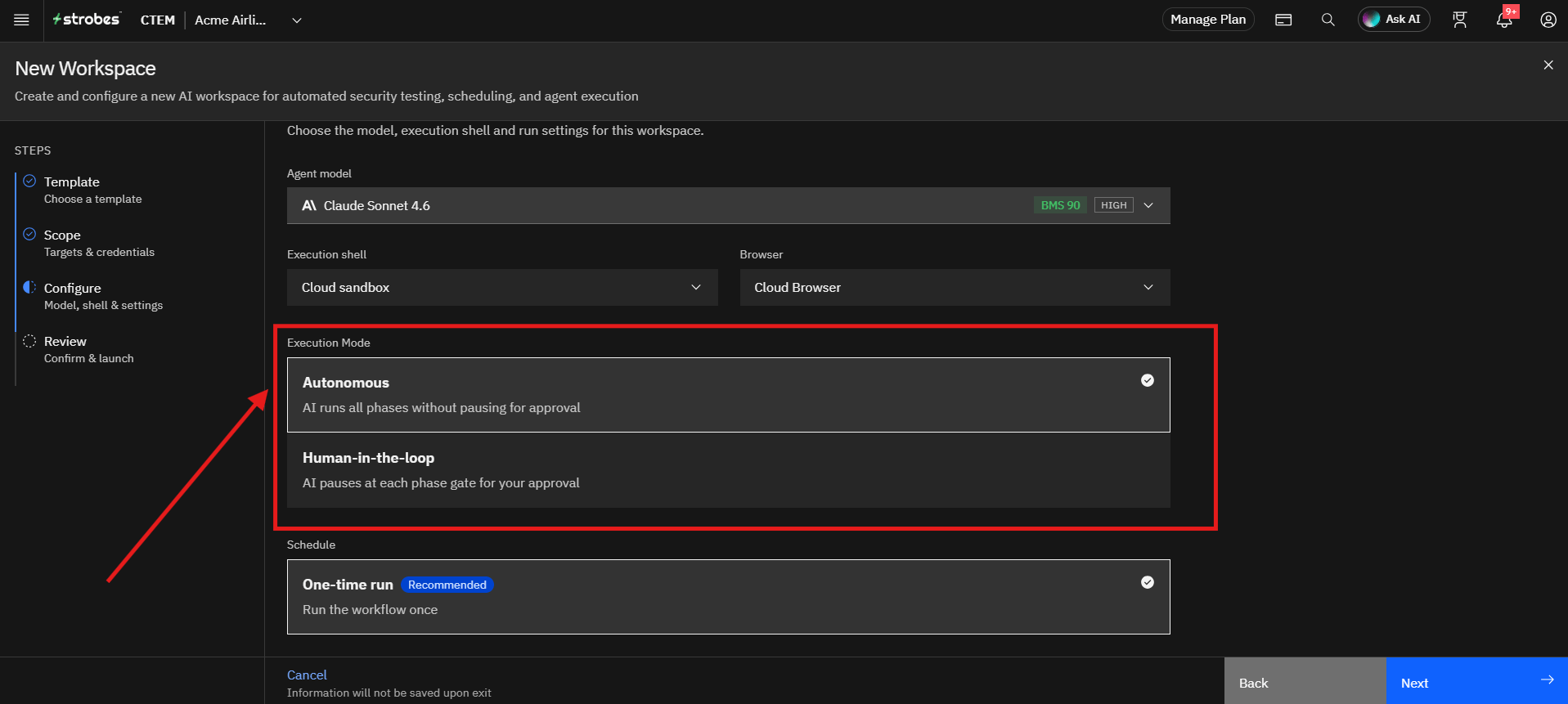Select Human-in-the-loop execution mode

728,470
